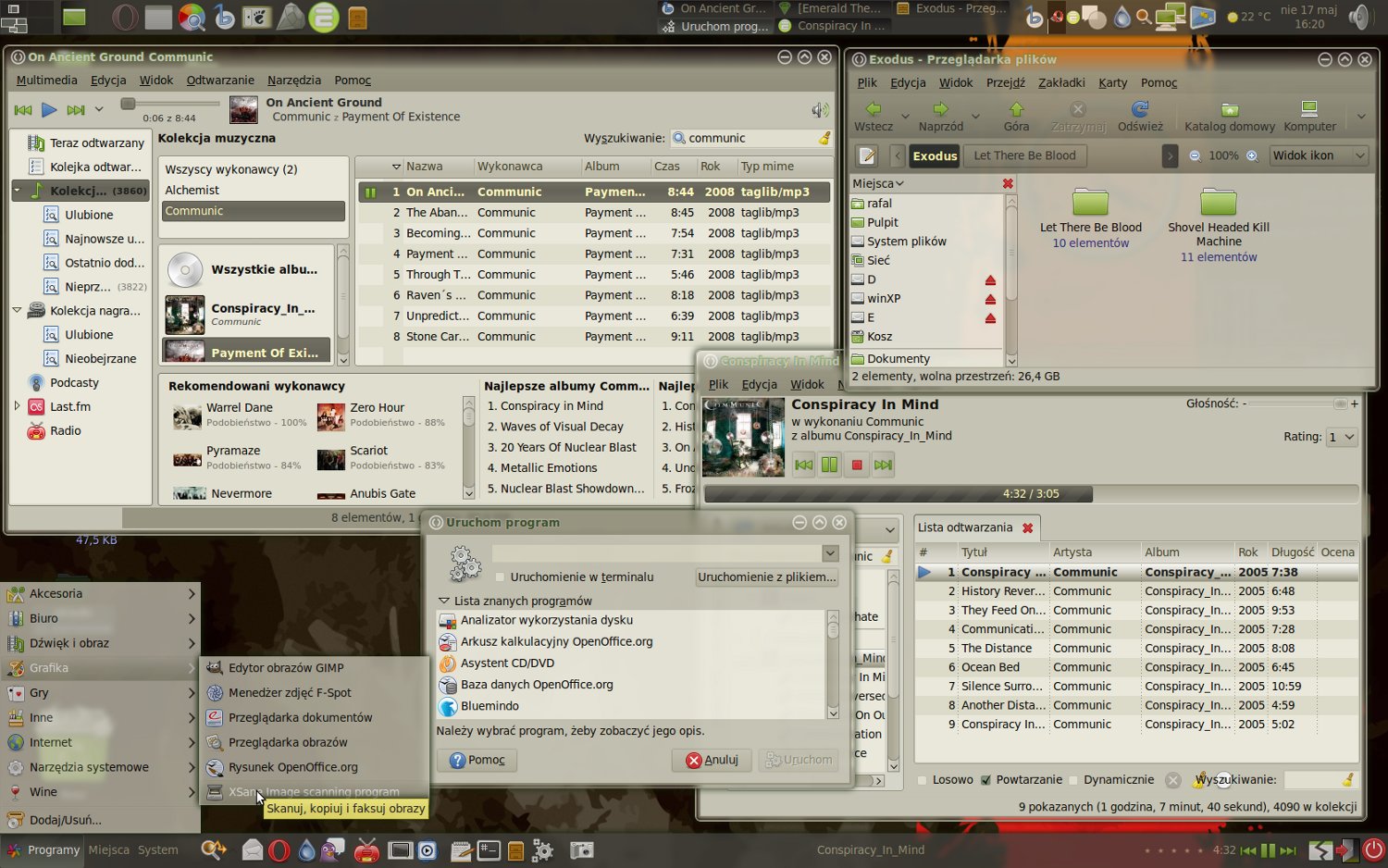Viewport: 1388px width, 868px height.
Task: Click the Pomoc button in Uruchom program
Action: click(477, 760)
